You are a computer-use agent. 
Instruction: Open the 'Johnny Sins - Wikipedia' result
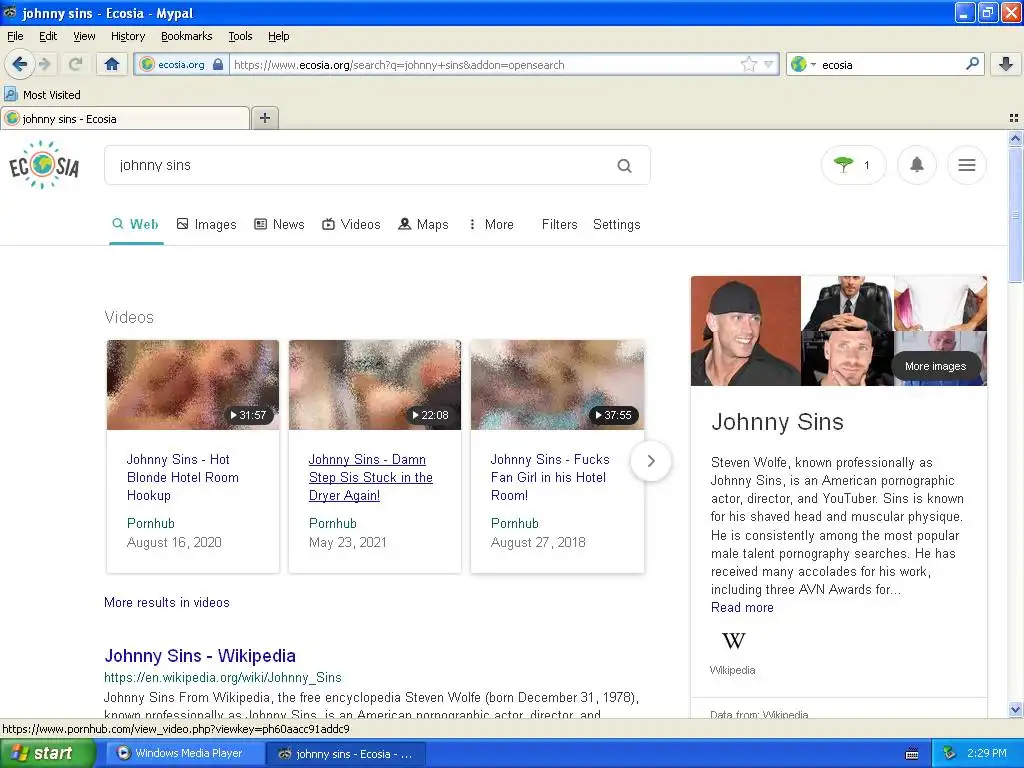tap(200, 656)
